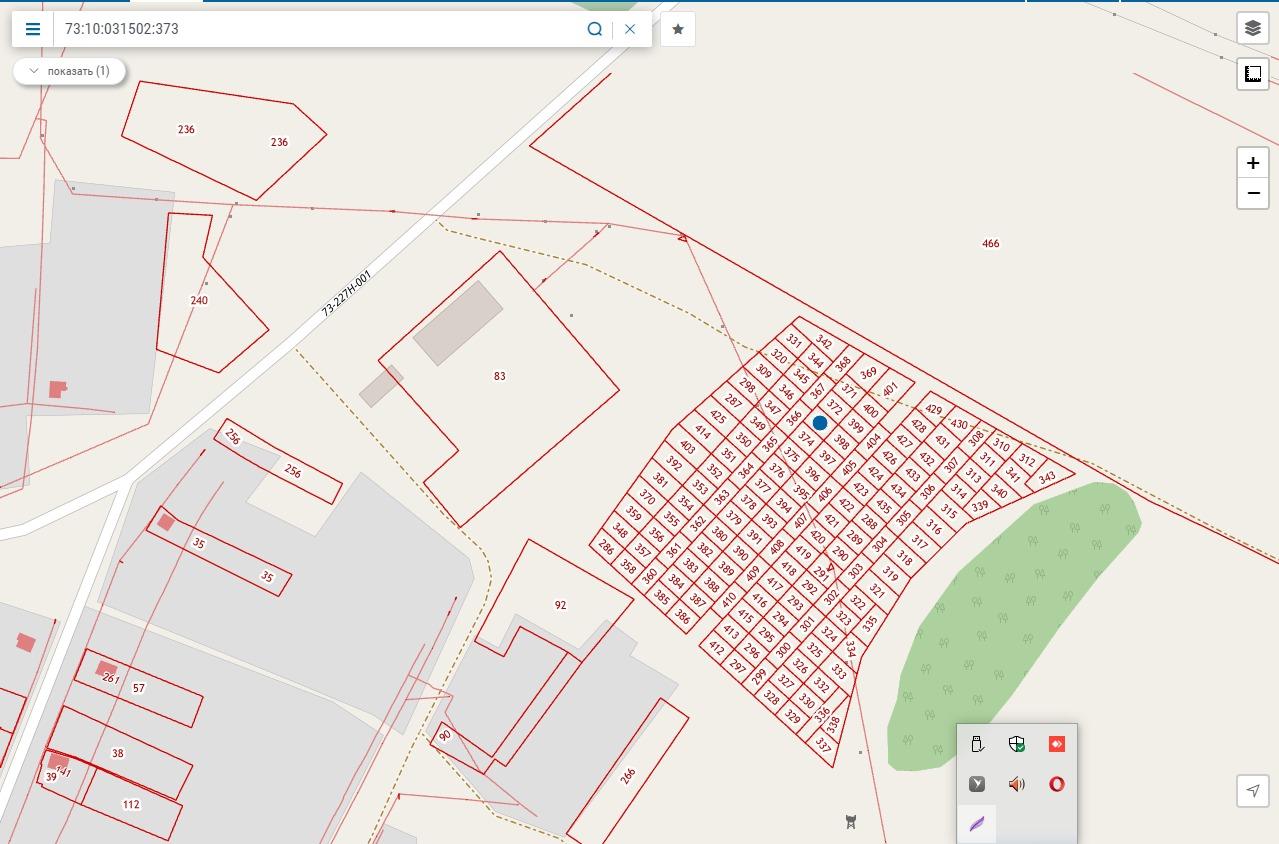Open the measurement ruler tool
1279x844 pixels.
[1253, 74]
